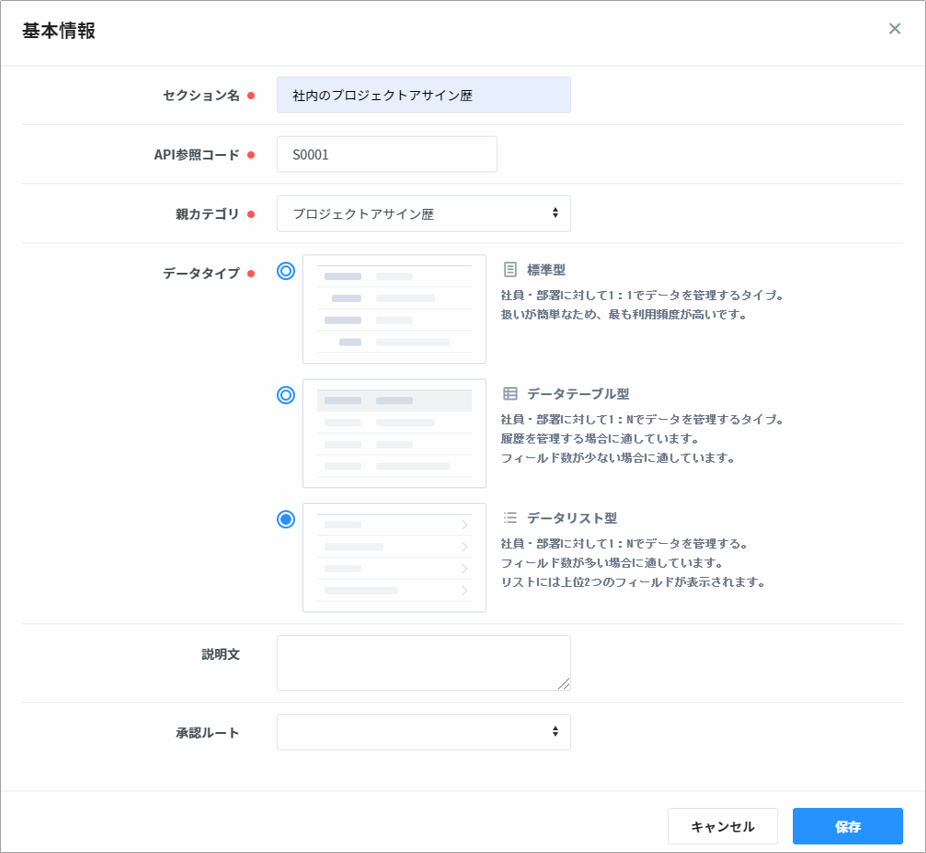Viewport: 926px width, 853px height.
Task: Click the 保存 button
Action: 847,827
